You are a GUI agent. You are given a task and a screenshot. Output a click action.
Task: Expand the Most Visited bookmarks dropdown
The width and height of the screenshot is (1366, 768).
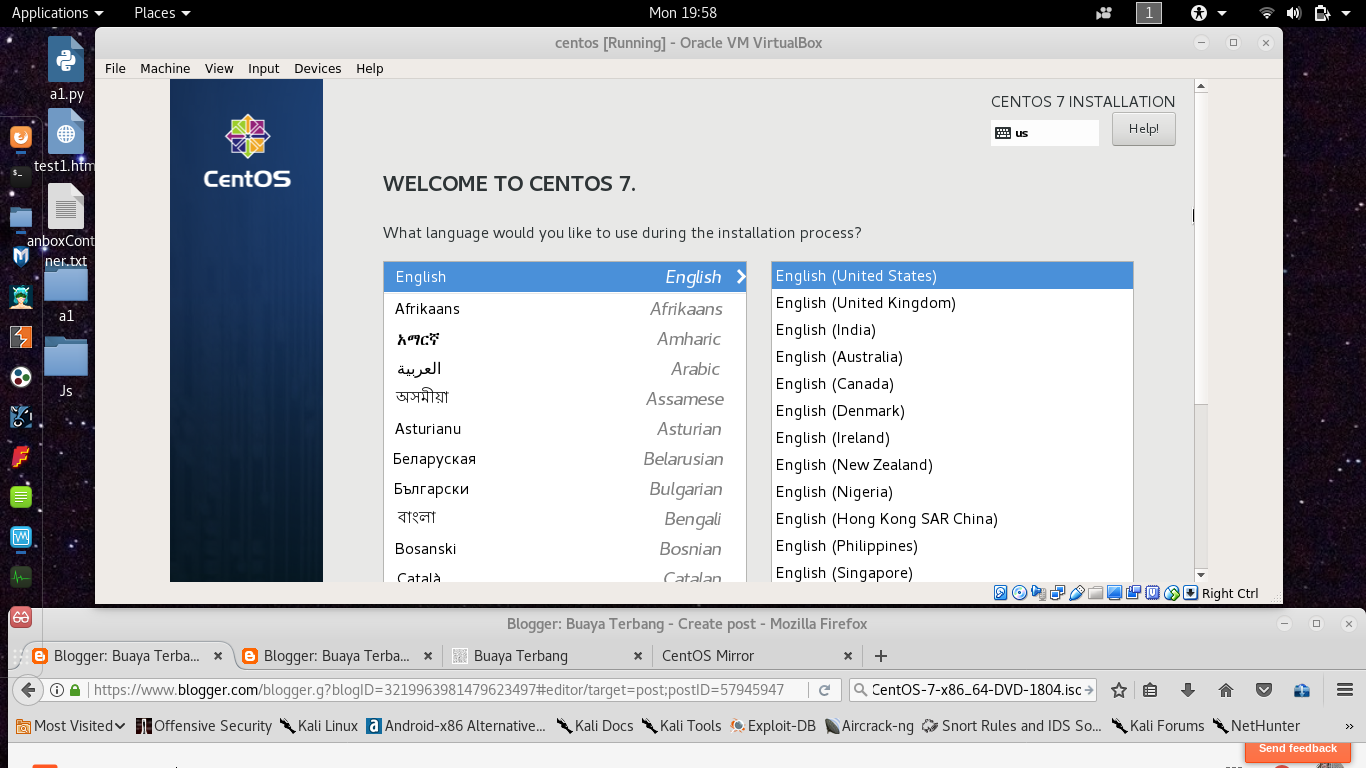click(71, 726)
